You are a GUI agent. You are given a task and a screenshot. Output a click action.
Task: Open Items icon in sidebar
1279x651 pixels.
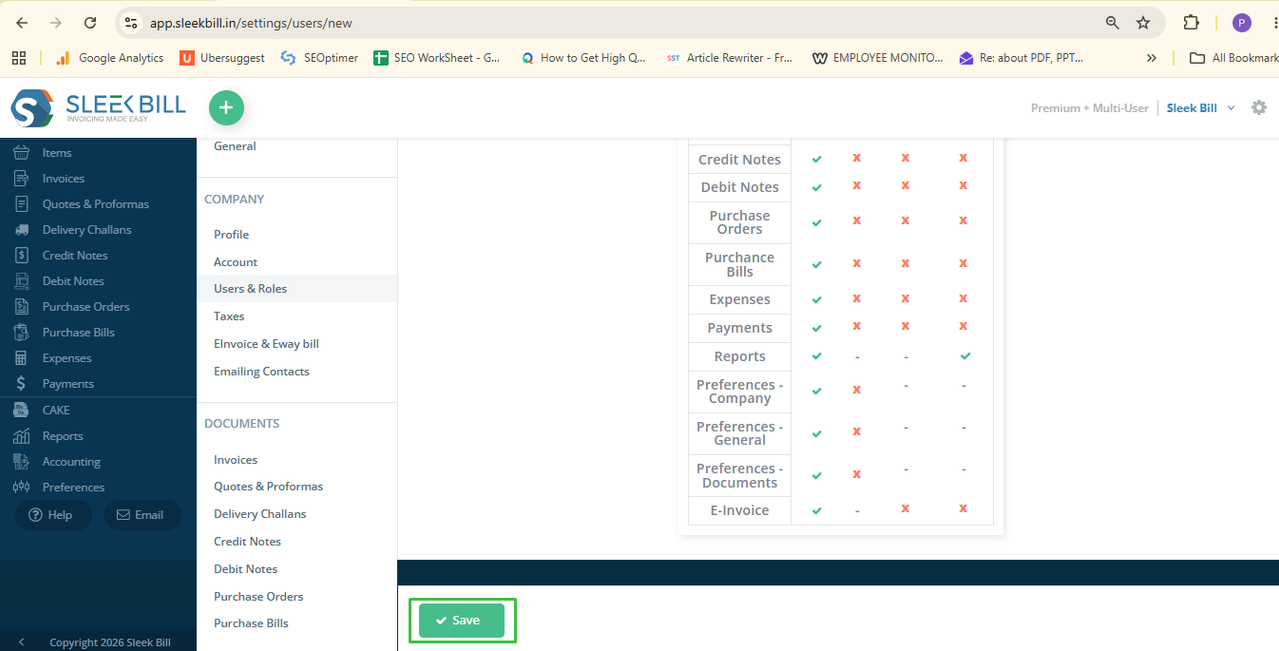21,152
